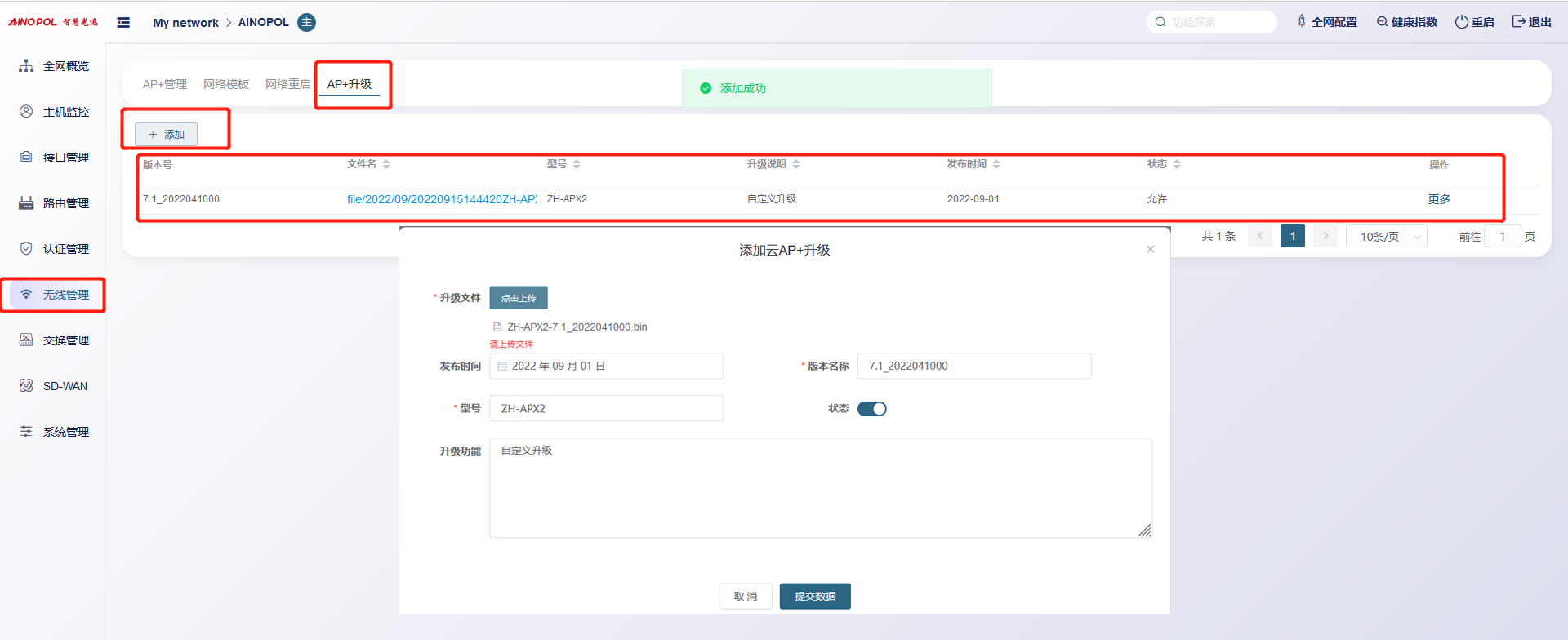Click the 提交数据 submit button
The image size is (1568, 640).
click(814, 597)
